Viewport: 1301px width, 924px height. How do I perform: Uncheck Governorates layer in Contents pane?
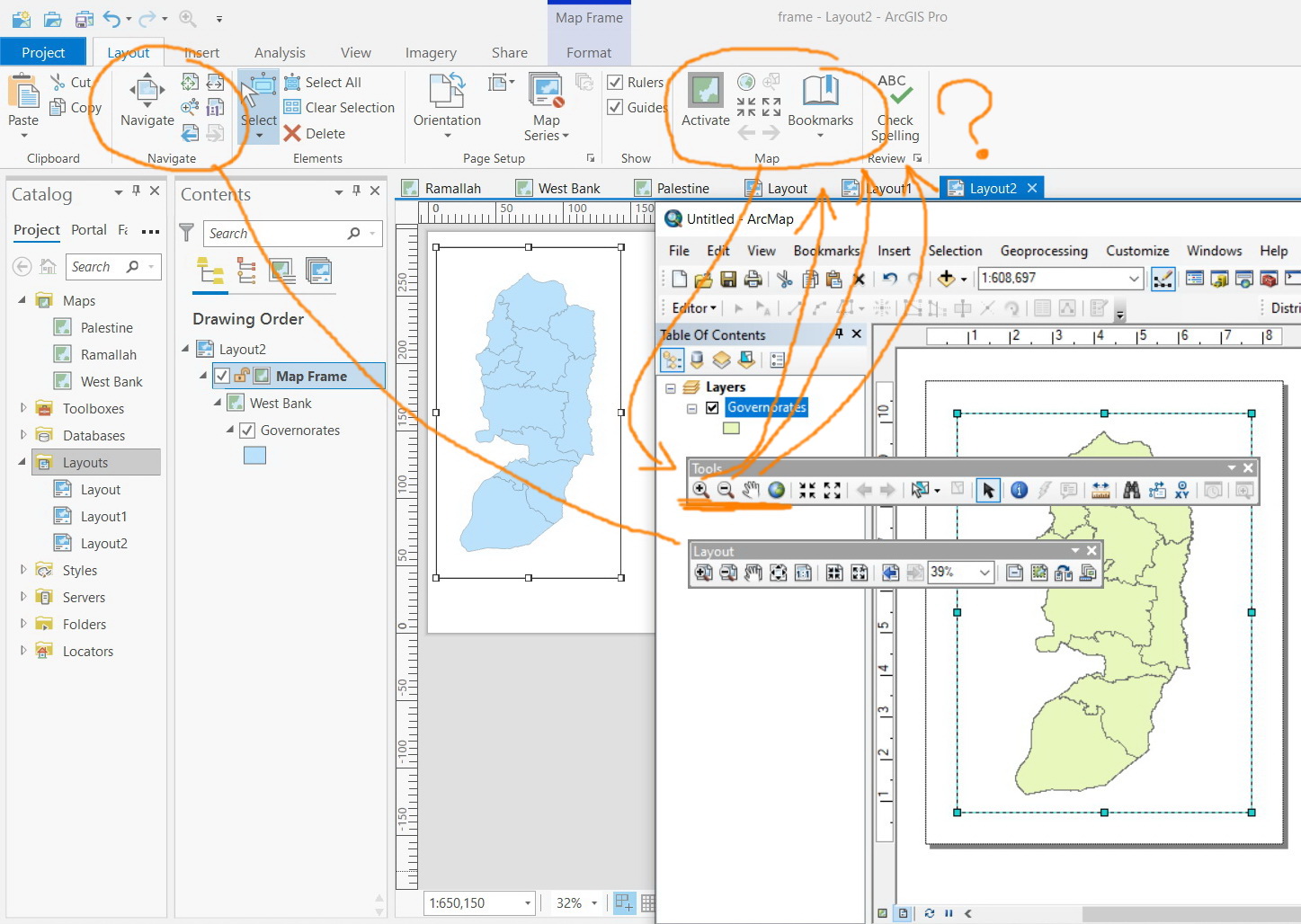[247, 431]
